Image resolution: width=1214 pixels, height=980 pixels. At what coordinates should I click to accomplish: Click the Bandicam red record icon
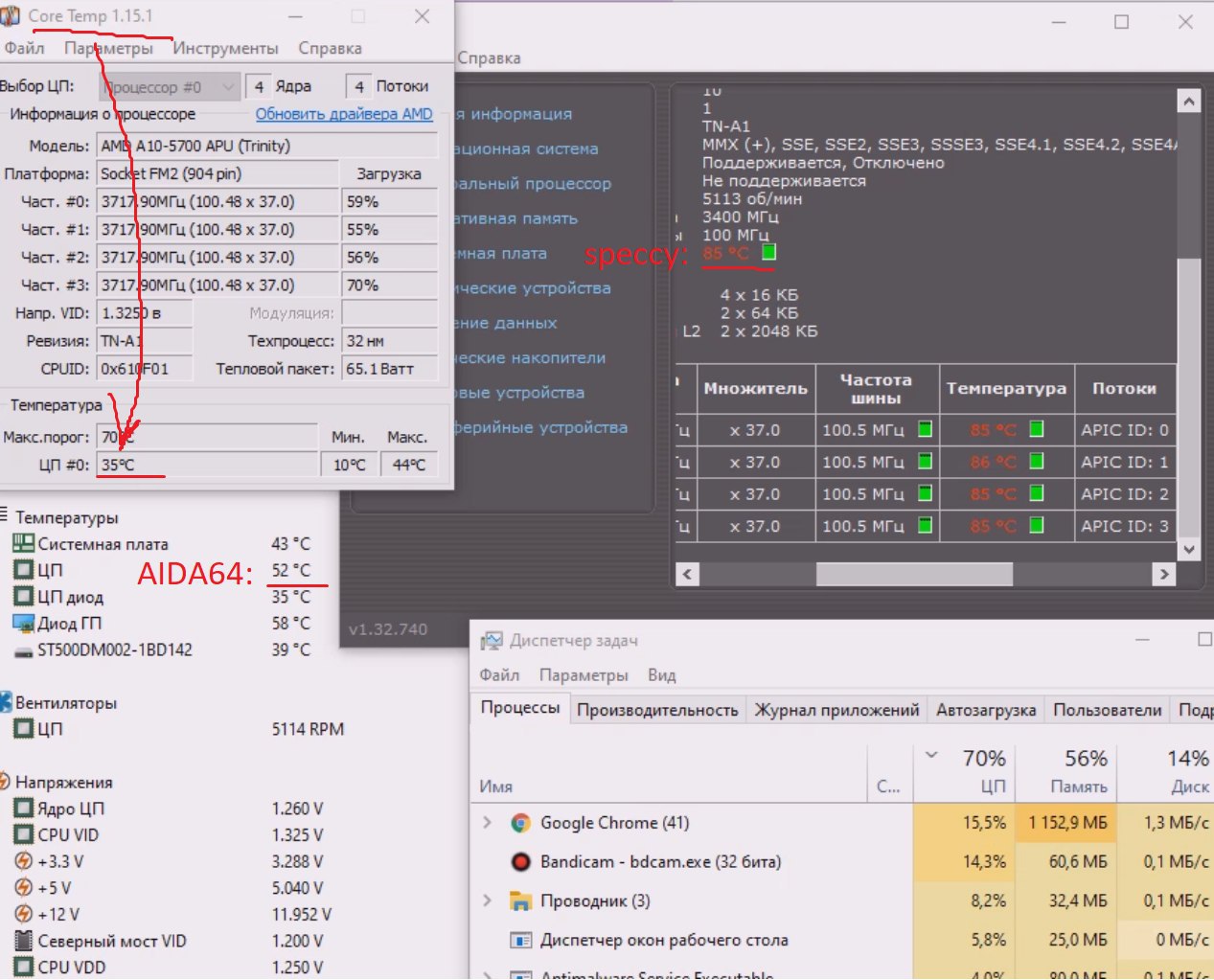point(520,862)
